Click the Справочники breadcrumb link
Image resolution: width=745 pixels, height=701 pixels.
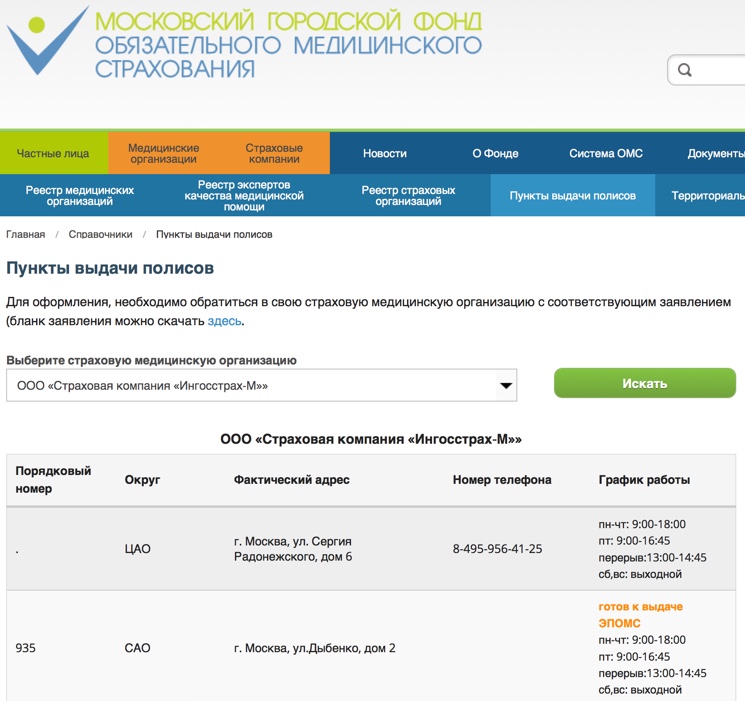pos(100,234)
